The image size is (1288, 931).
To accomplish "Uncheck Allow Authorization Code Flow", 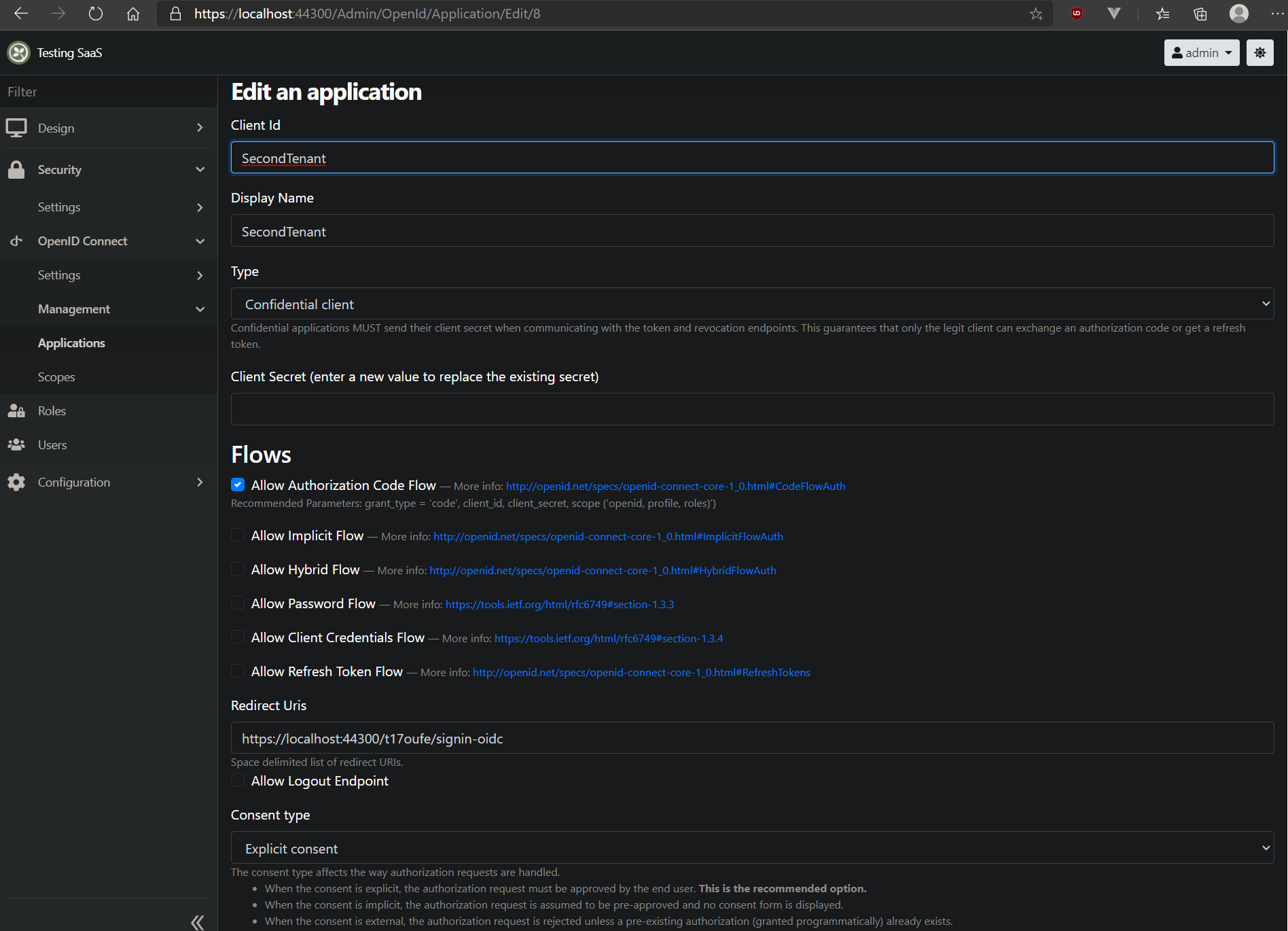I will [x=238, y=485].
